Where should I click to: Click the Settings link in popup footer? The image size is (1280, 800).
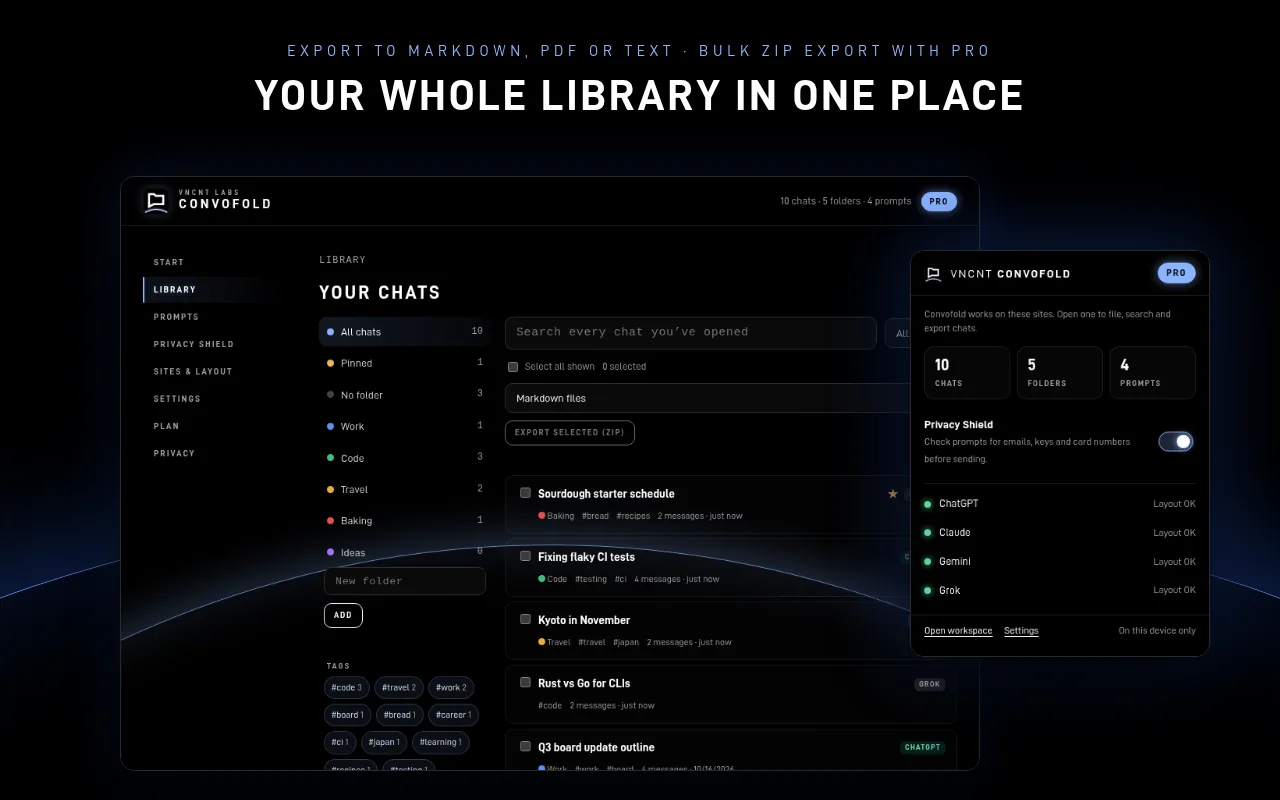point(1021,631)
